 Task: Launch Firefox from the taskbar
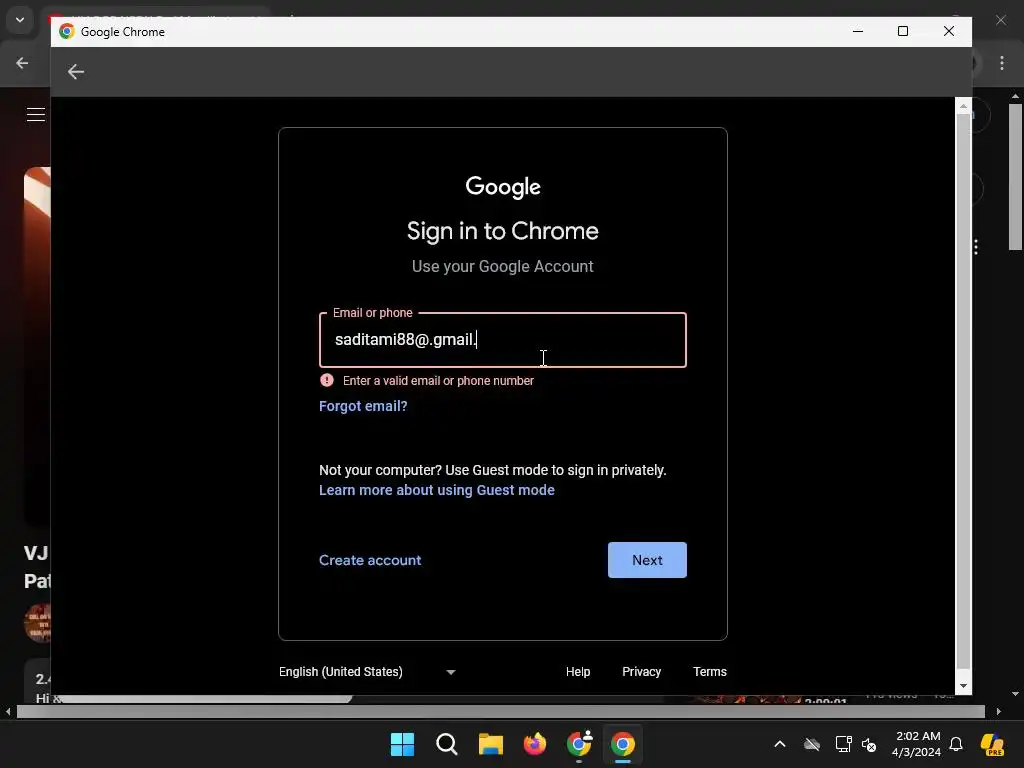click(x=535, y=744)
